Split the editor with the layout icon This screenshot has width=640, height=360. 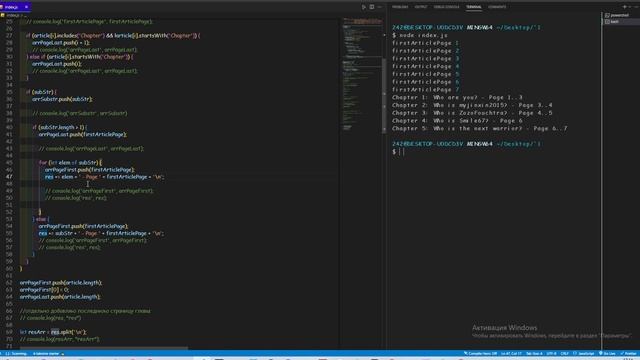point(372,7)
